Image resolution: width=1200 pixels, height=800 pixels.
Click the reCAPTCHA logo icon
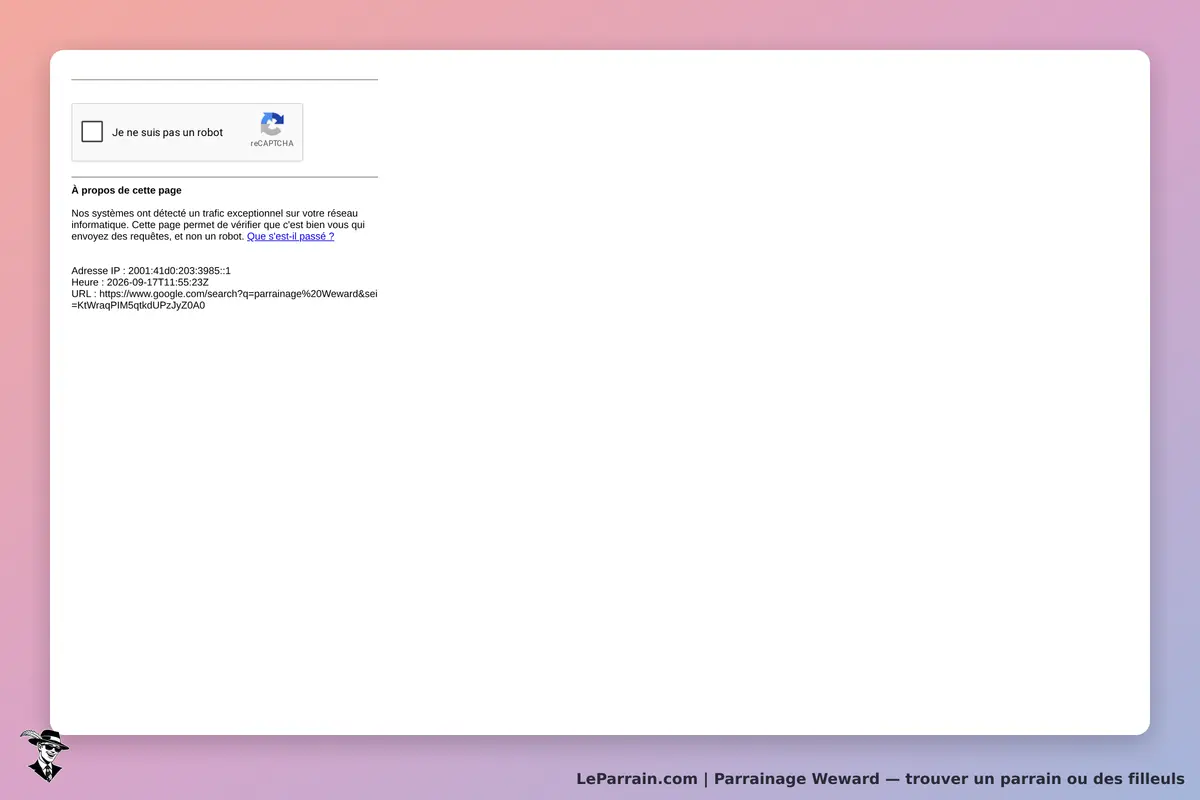(272, 124)
